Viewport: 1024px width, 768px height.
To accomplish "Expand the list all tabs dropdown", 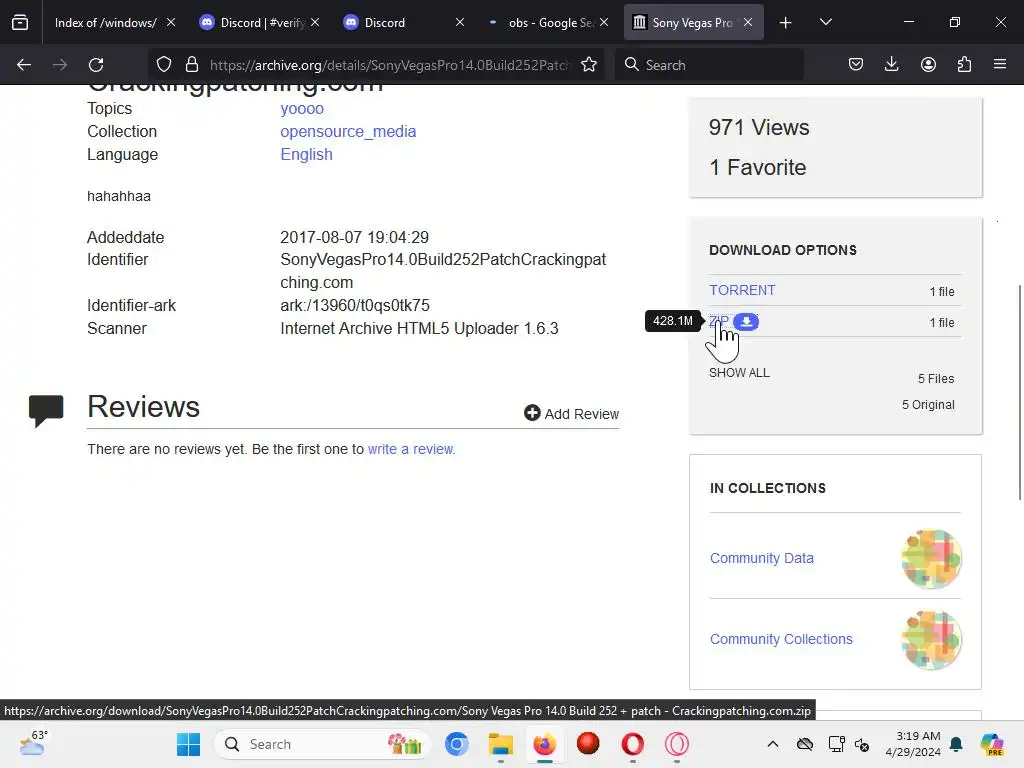I will pos(825,22).
